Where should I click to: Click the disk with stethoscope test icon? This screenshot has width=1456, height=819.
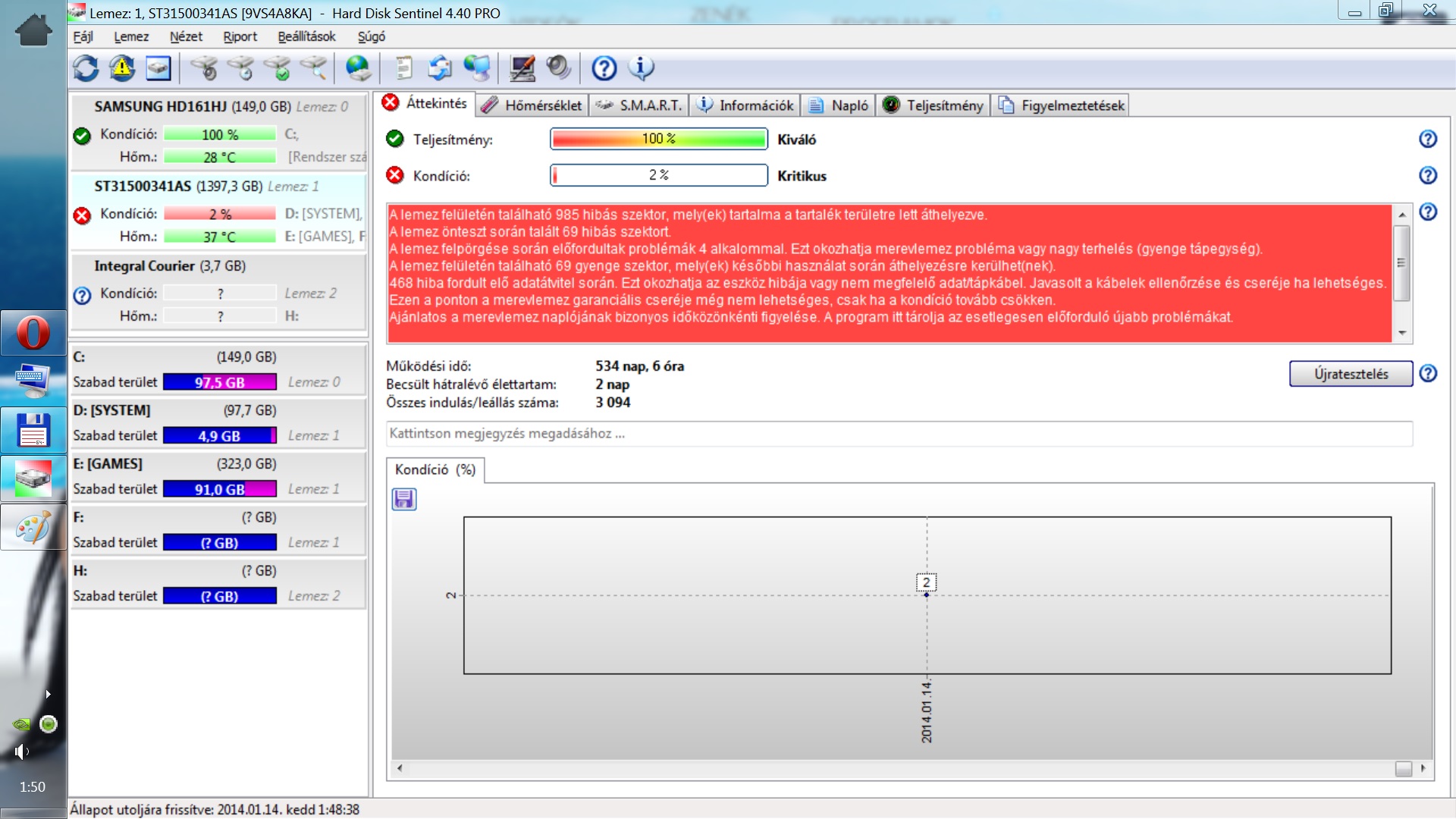(204, 68)
